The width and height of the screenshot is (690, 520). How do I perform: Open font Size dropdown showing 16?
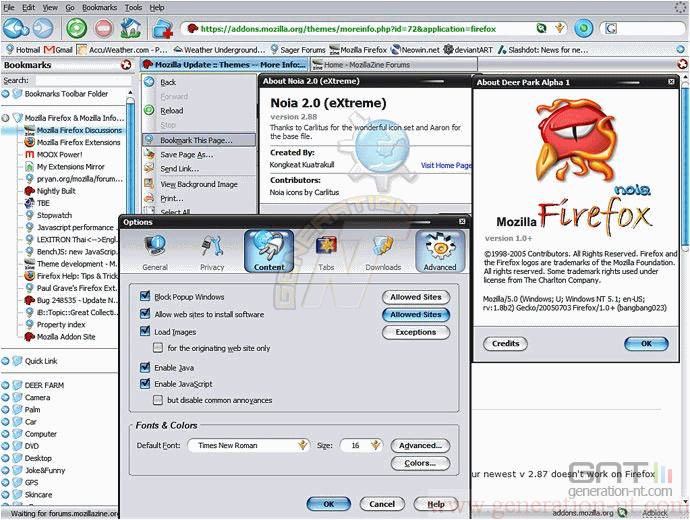(362, 445)
